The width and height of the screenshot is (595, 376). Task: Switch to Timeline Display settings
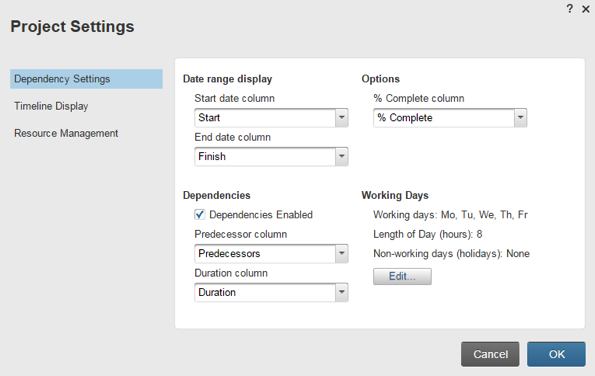pyautogui.click(x=51, y=106)
